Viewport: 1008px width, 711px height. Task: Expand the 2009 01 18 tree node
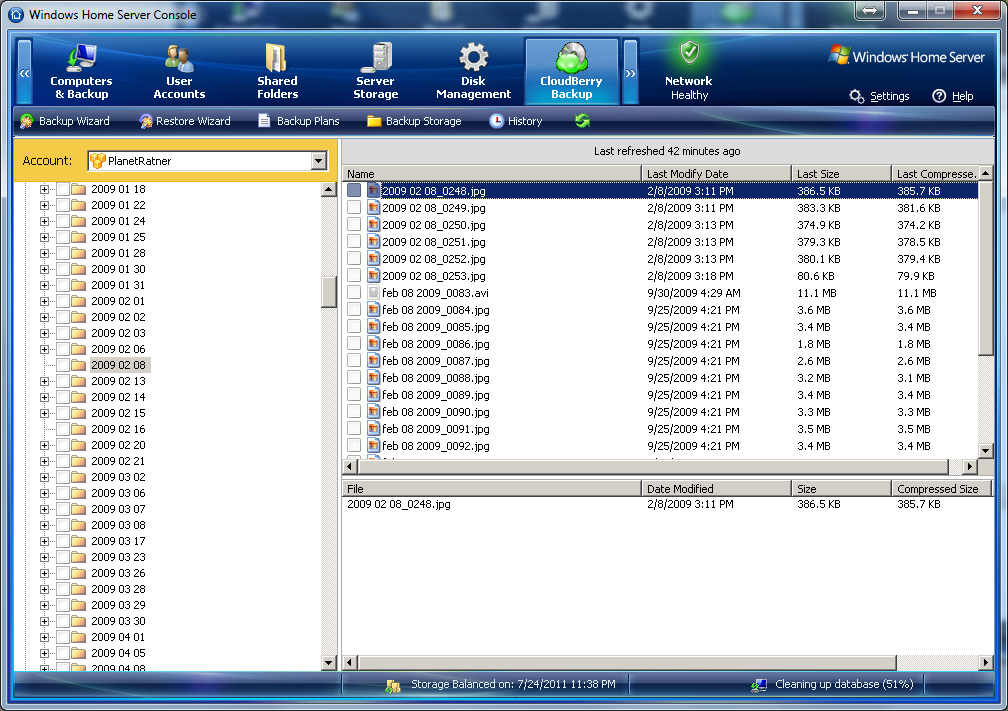(42, 189)
